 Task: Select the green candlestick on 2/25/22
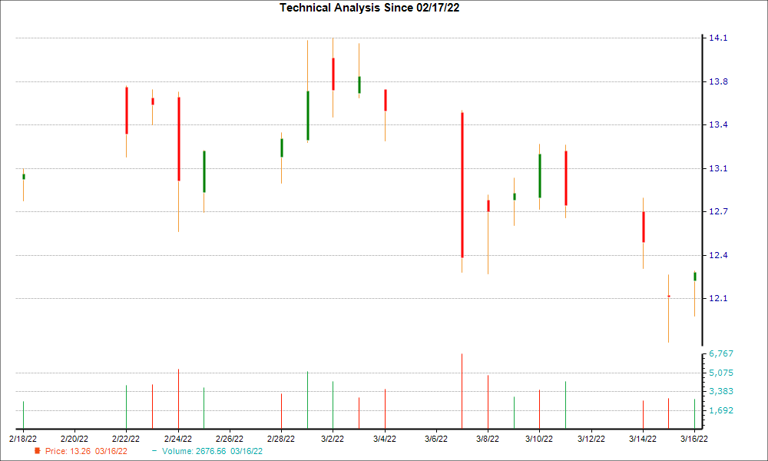click(204, 171)
